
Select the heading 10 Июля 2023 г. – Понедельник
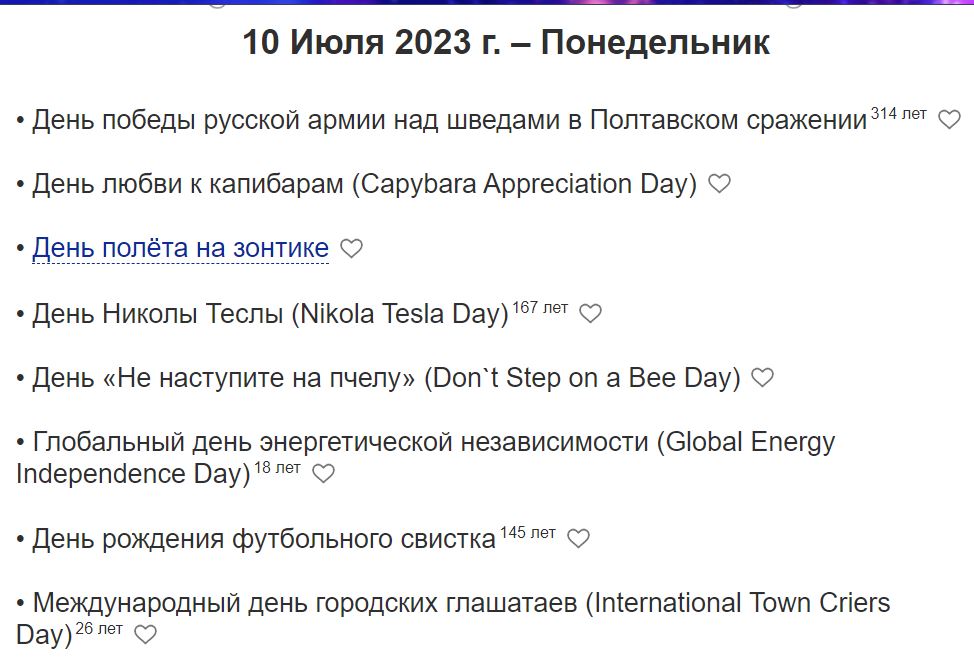point(506,44)
